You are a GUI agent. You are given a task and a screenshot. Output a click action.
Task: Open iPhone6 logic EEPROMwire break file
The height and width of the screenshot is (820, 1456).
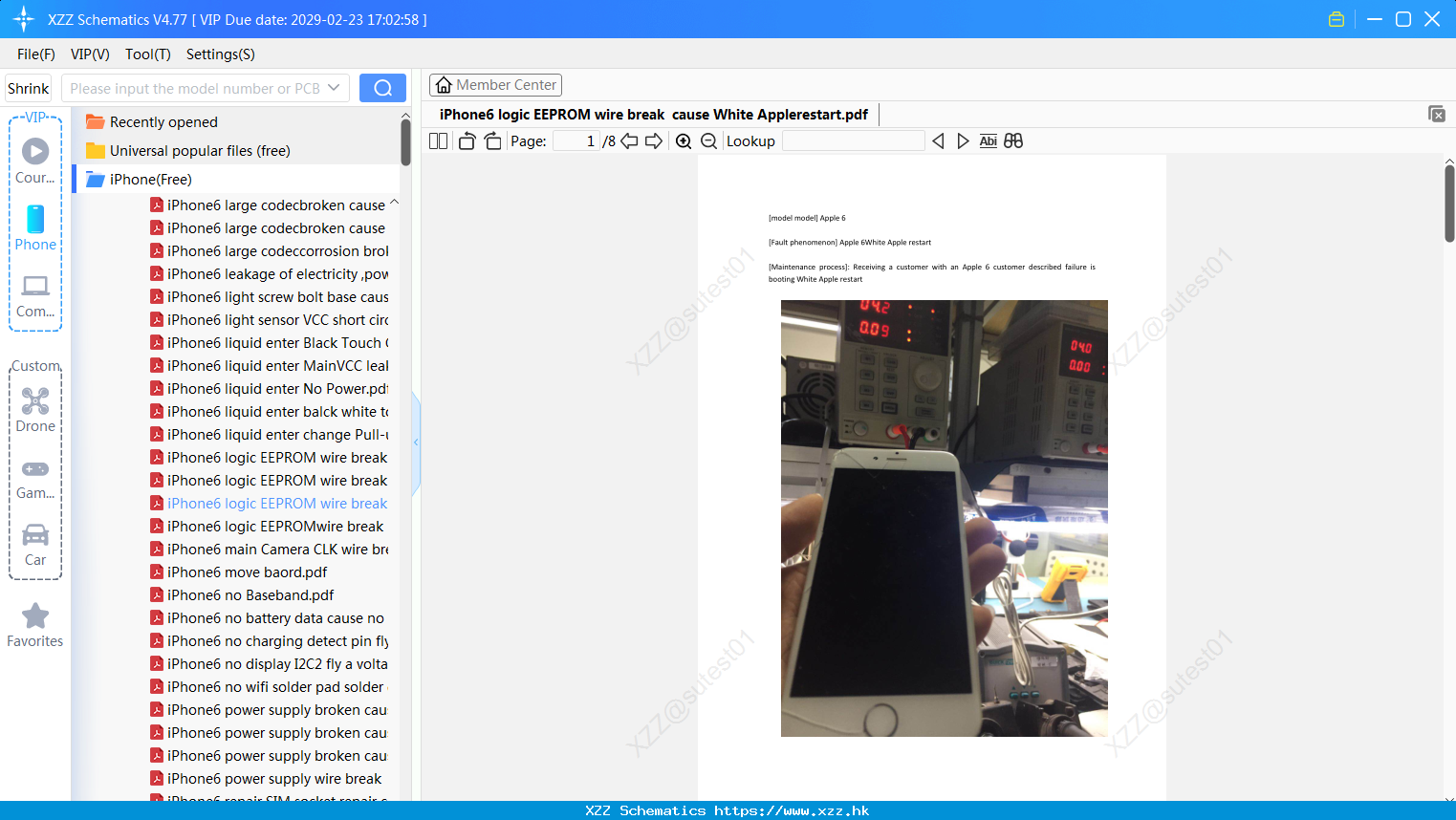coord(267,527)
